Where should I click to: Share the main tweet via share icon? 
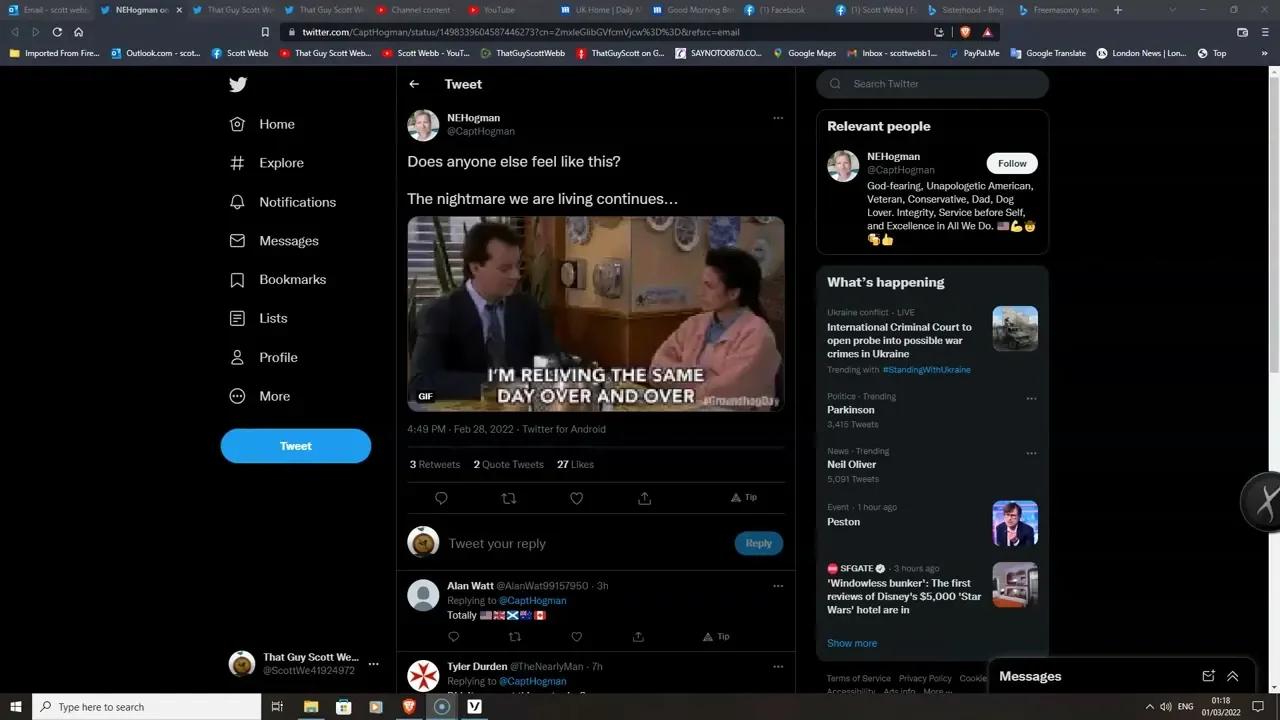pos(645,498)
